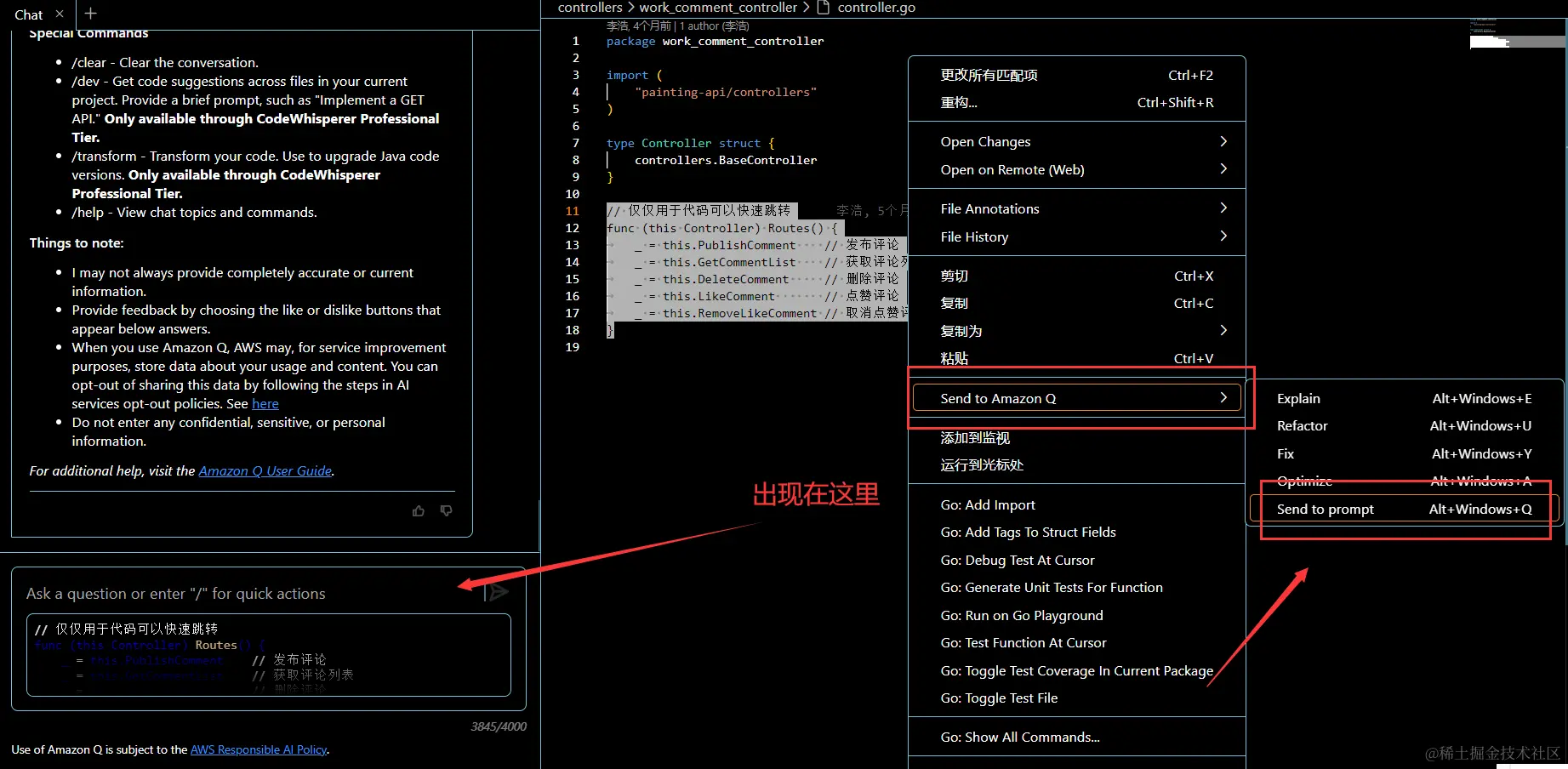Screen dimensions: 1568x769
Task: Select 运行到光标处 menu item
Action: [x=1076, y=464]
